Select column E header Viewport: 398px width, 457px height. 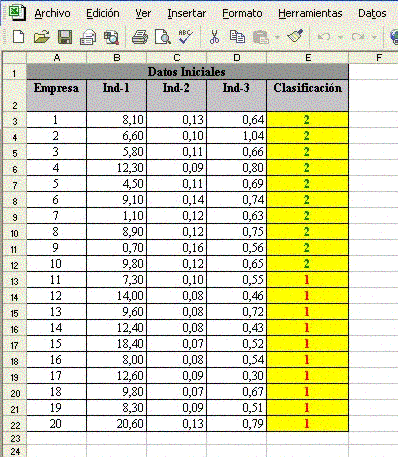pos(308,58)
